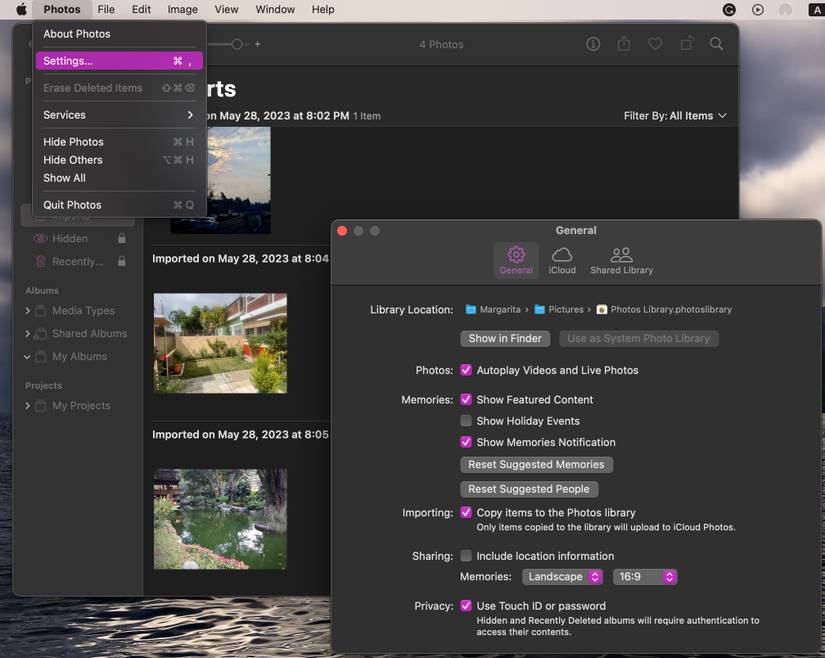Open Filter By: All Items dropdown
Viewport: 825px width, 658px height.
point(675,116)
